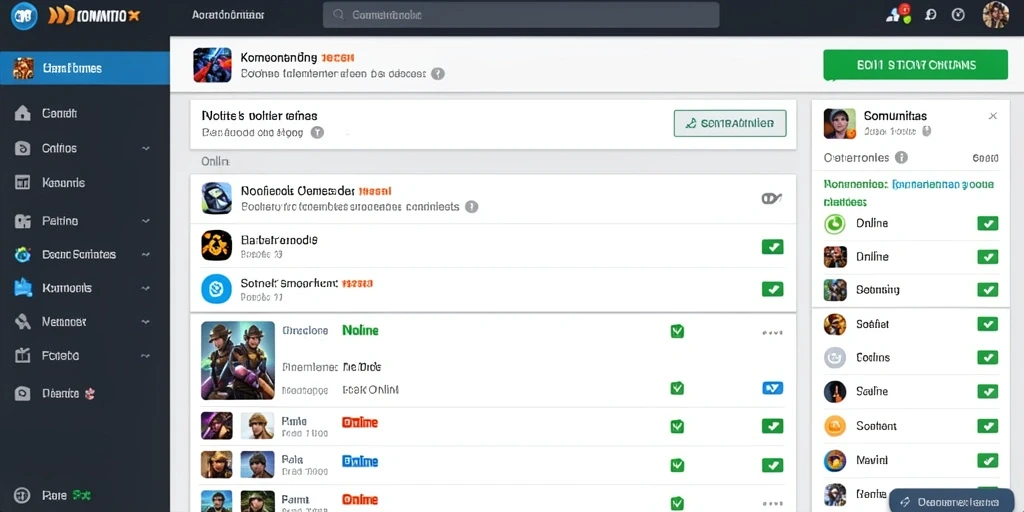
Task: Click the red Online status in the Rmle row
Action: coord(360,423)
